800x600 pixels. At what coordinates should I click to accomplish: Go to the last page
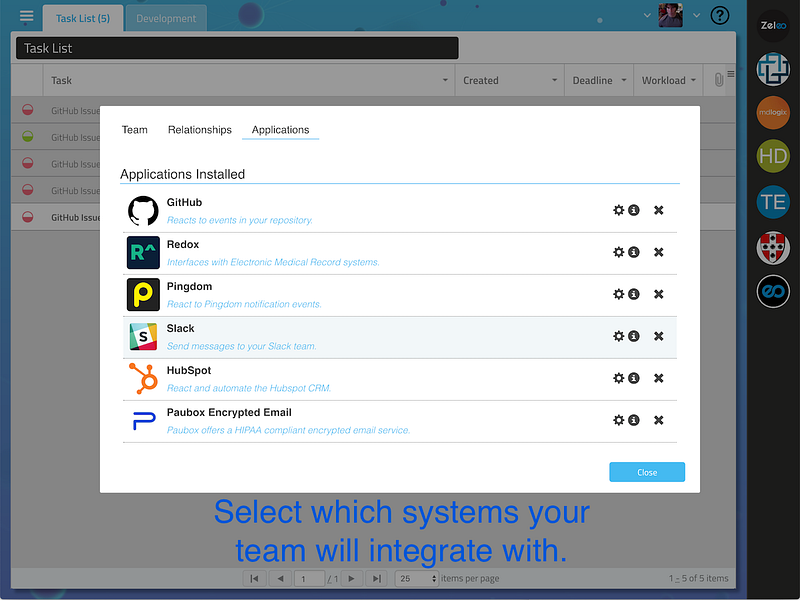[377, 578]
